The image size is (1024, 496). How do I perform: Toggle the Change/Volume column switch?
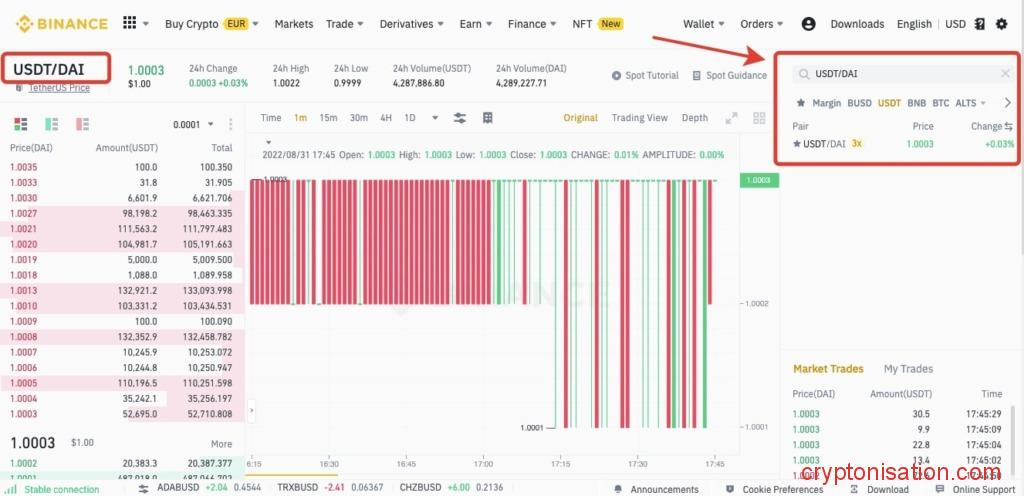tap(1008, 127)
